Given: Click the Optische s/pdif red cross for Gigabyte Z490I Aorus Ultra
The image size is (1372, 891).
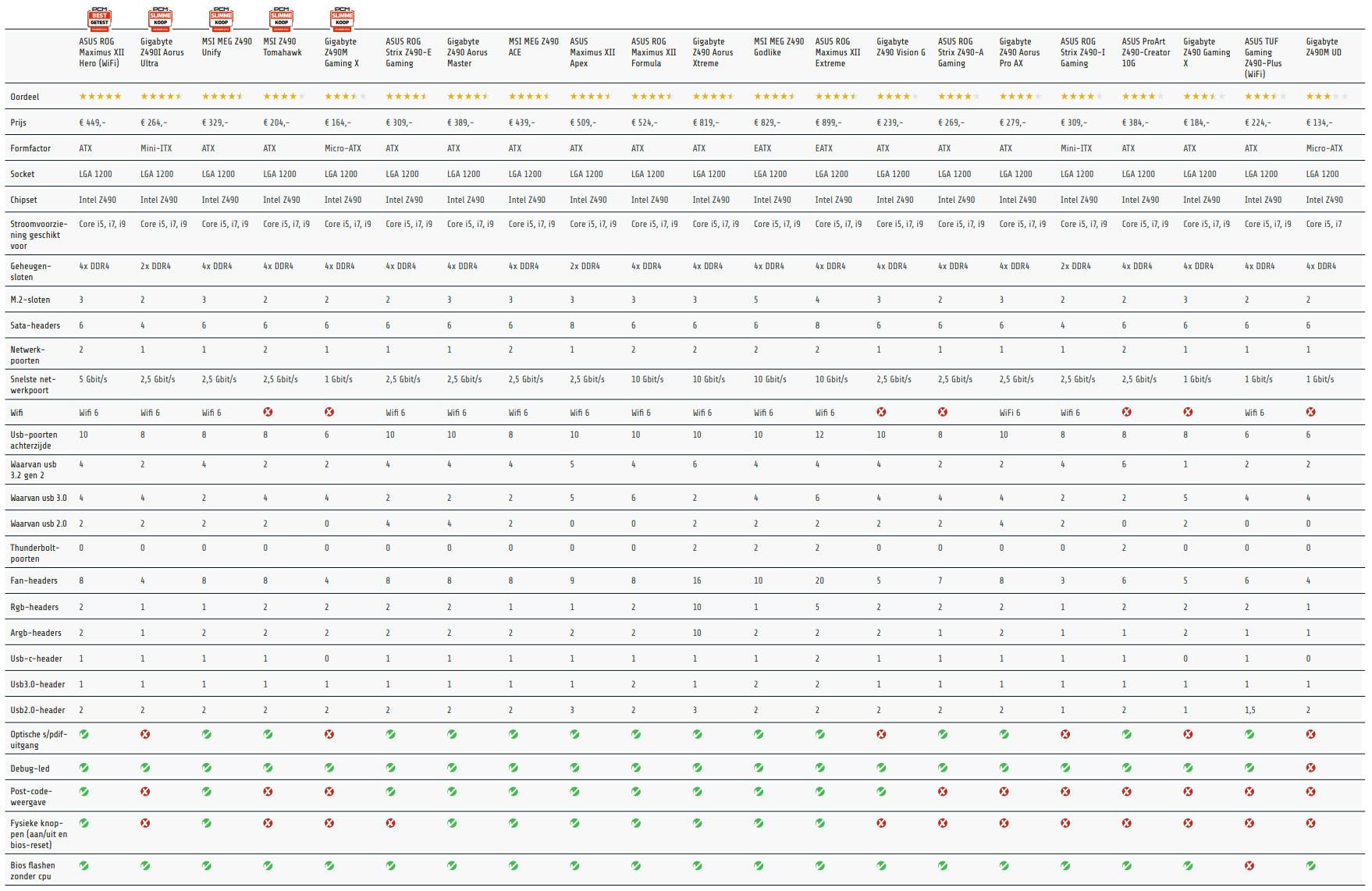Looking at the screenshot, I should coord(145,734).
